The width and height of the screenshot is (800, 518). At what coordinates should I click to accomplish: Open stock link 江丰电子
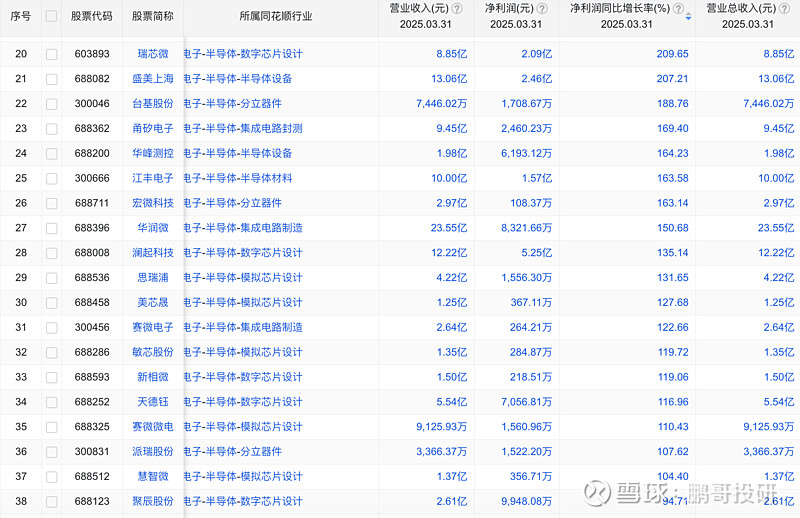pyautogui.click(x=153, y=178)
